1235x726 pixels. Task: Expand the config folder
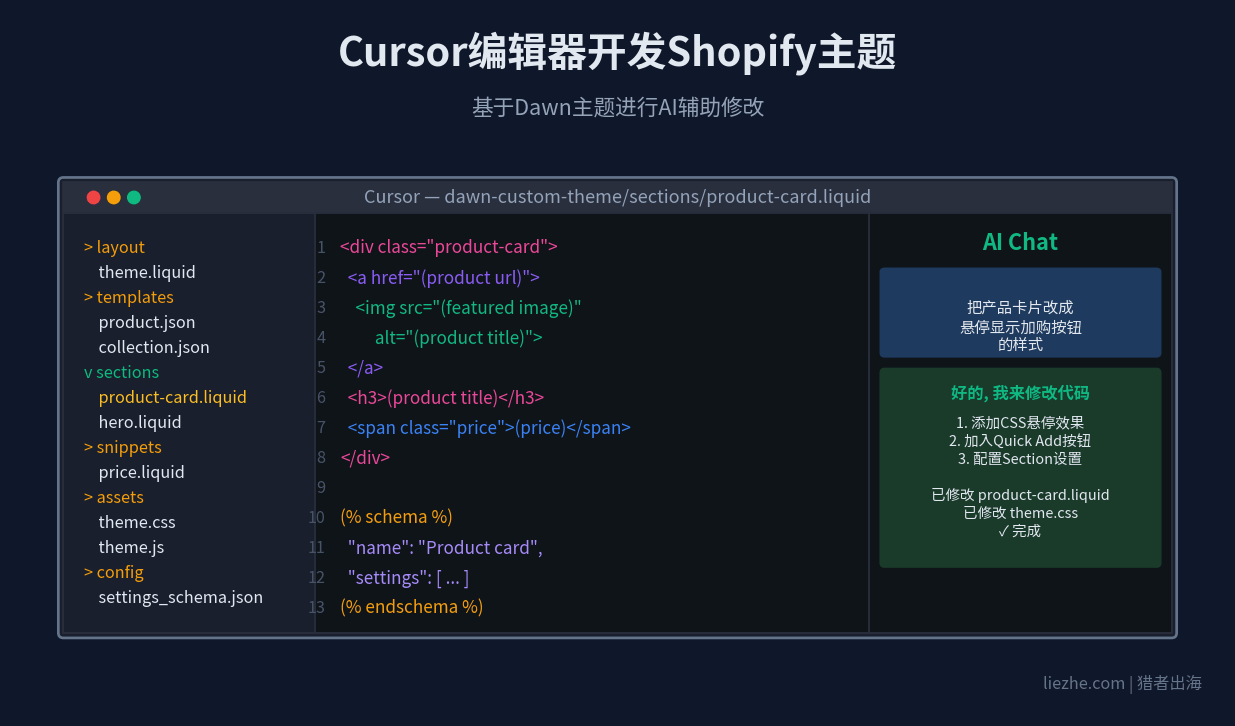(114, 572)
